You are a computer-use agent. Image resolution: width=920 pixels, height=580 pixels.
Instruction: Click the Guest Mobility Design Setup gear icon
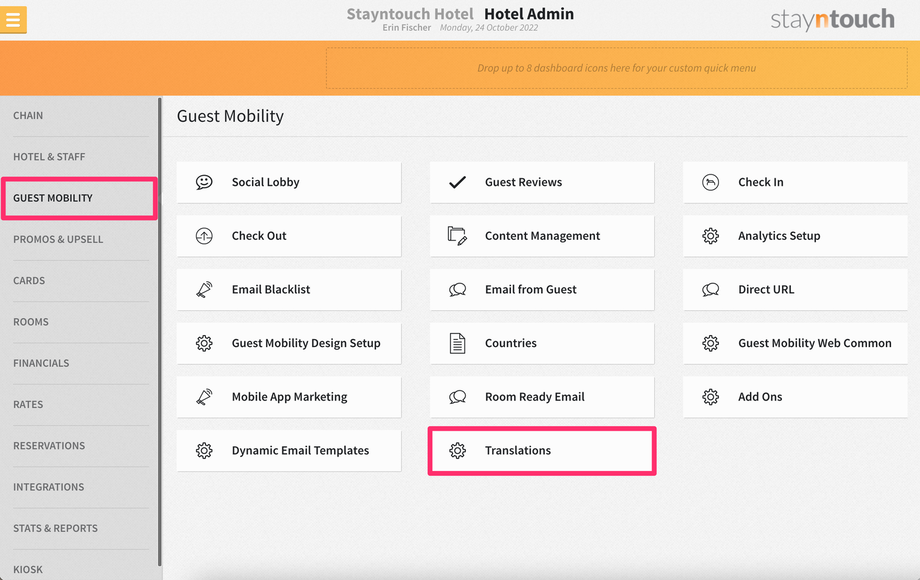pyautogui.click(x=204, y=343)
